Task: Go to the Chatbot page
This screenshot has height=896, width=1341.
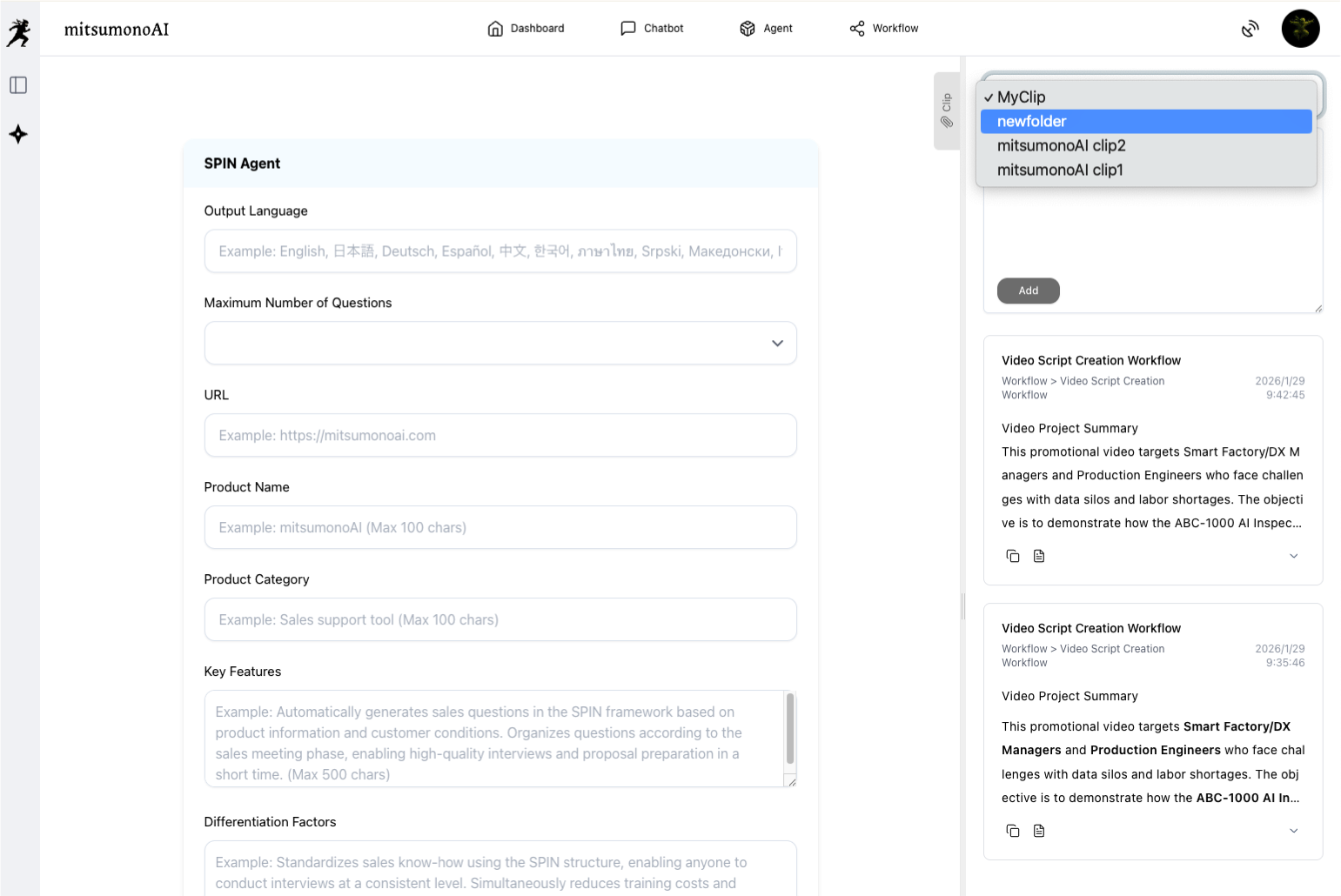Action: pyautogui.click(x=652, y=29)
